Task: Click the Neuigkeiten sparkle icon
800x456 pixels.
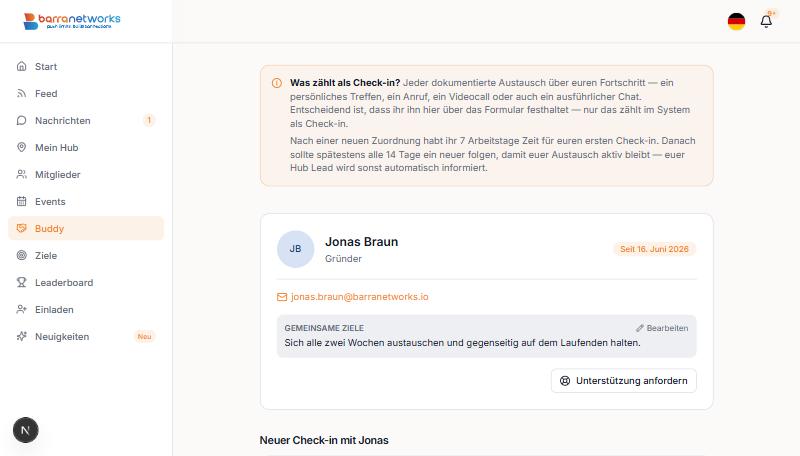Action: (x=21, y=337)
